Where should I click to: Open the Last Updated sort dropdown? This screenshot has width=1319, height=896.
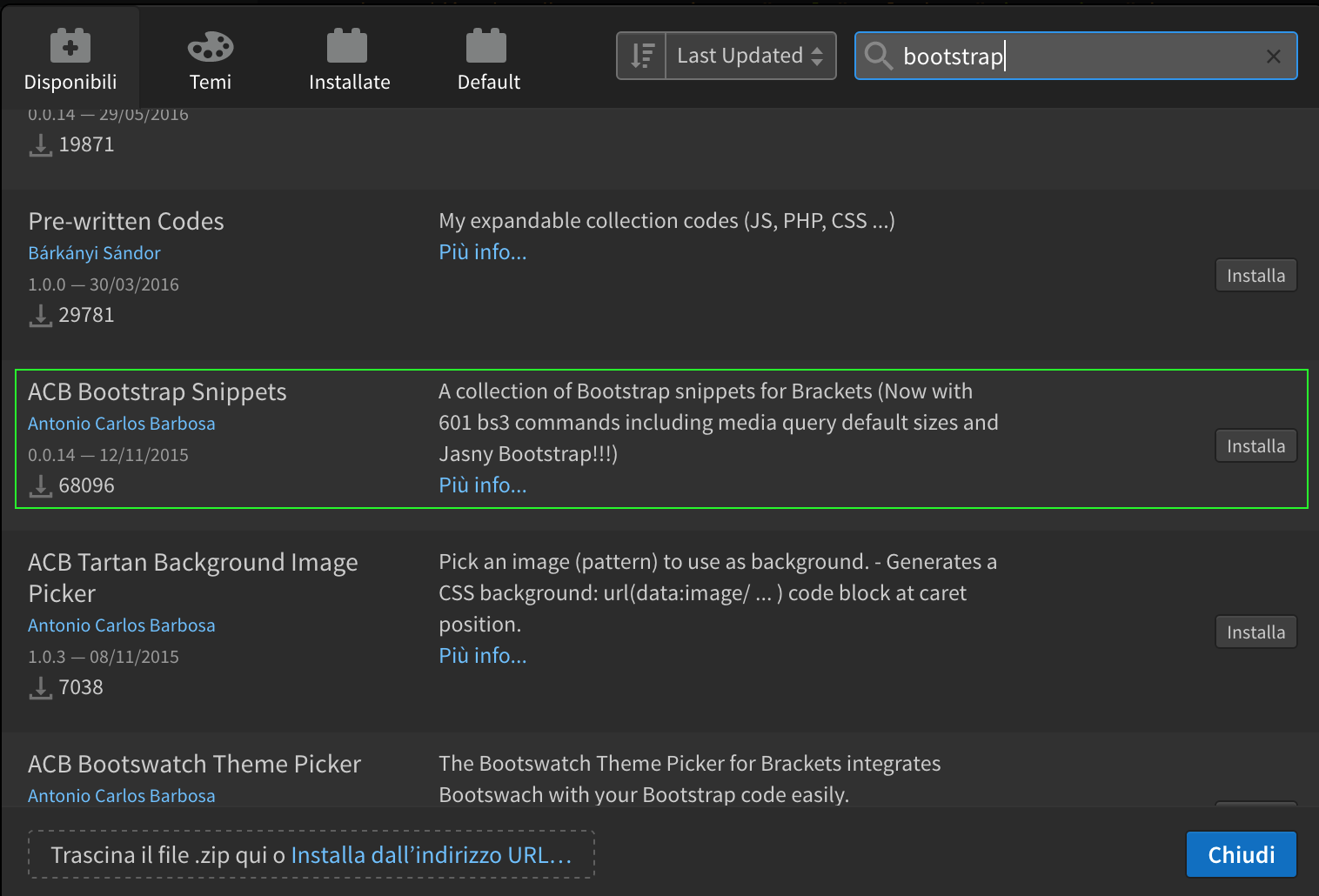coord(750,56)
